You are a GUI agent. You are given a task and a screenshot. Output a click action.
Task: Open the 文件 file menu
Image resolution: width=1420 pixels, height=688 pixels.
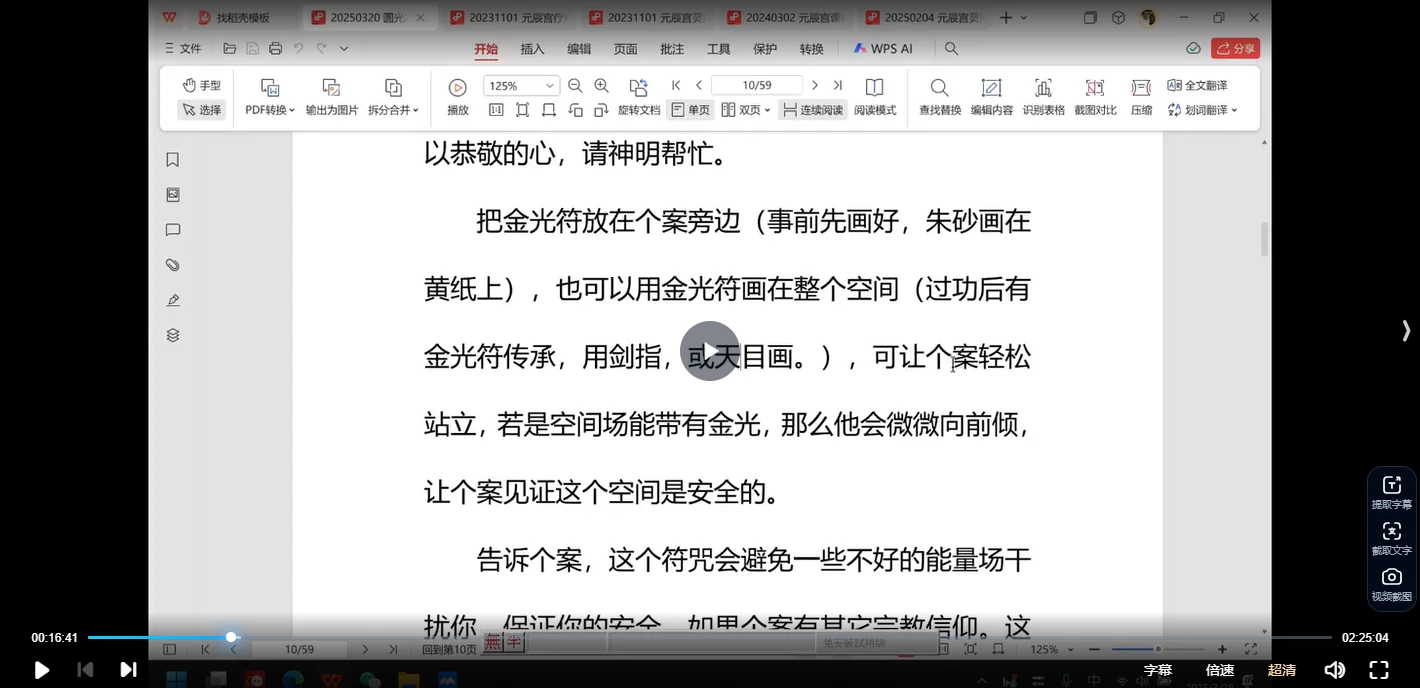pyautogui.click(x=182, y=48)
